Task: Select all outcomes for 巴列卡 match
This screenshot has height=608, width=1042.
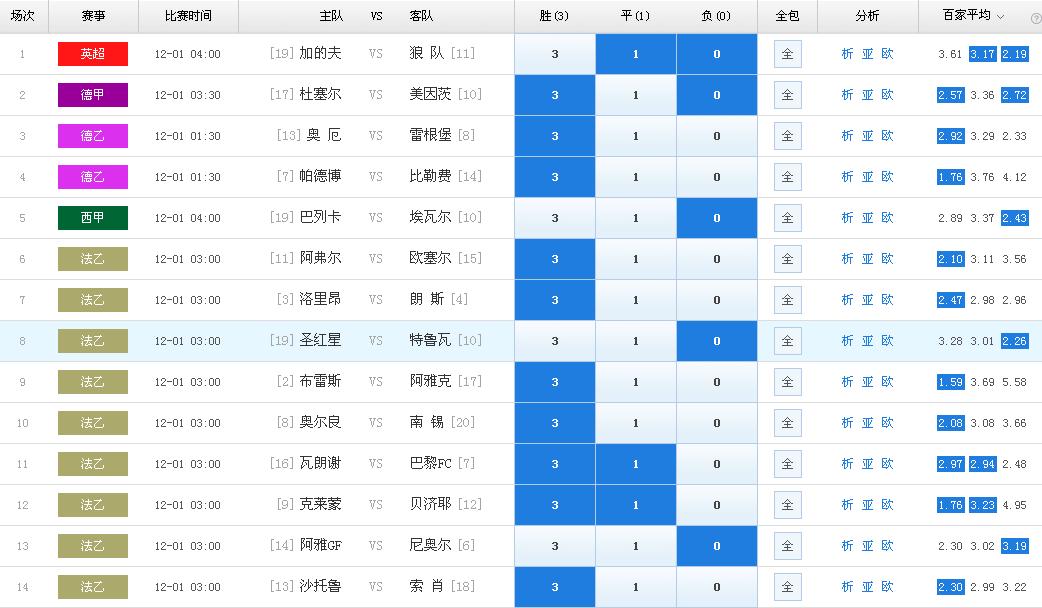Action: (x=787, y=218)
